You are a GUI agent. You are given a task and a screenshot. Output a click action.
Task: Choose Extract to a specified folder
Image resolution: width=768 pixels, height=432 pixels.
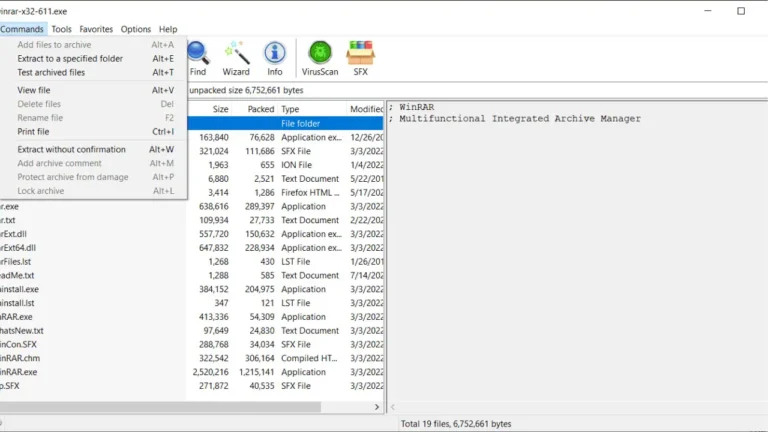pyautogui.click(x=94, y=58)
